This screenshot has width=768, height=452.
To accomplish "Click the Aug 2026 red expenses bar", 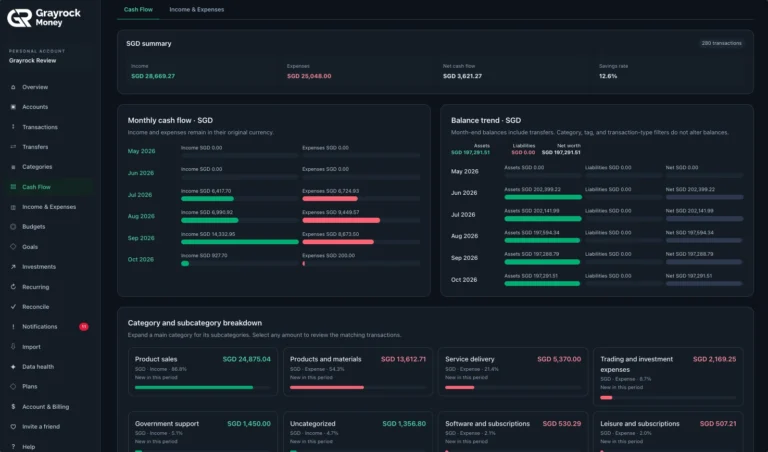I will [341, 220].
